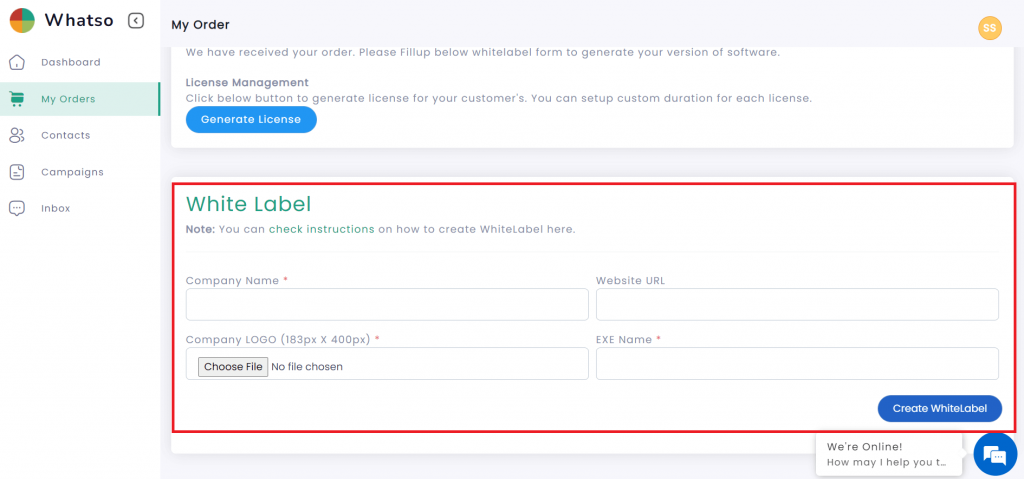Open the live chat bubble icon
This screenshot has height=479, width=1024.
tap(995, 454)
